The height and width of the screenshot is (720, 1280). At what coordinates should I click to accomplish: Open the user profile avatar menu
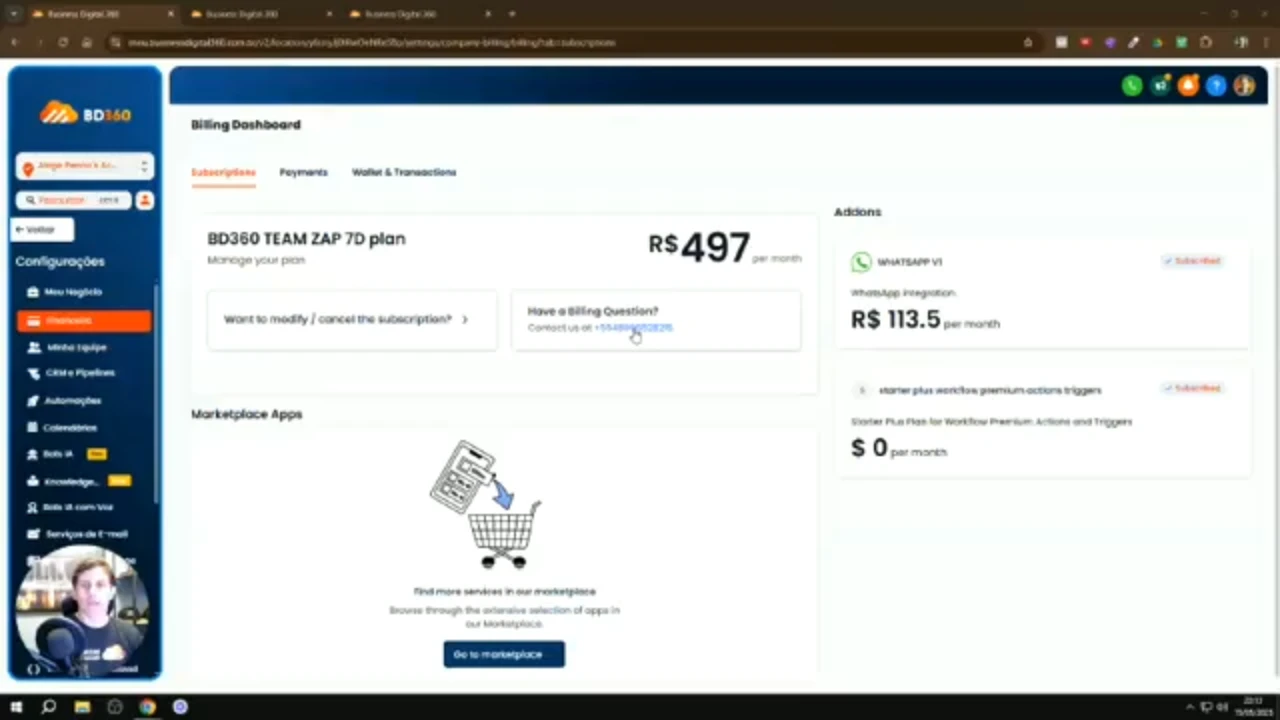[x=1244, y=86]
